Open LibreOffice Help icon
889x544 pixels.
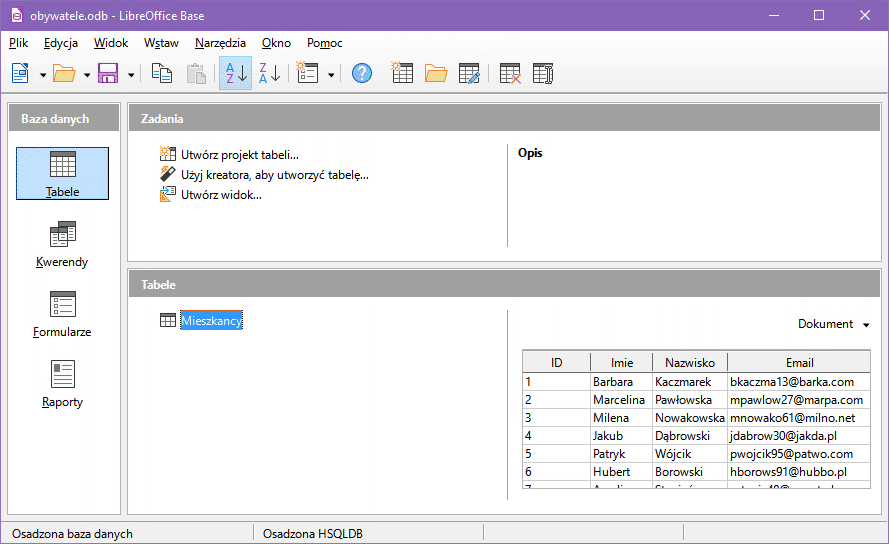362,74
